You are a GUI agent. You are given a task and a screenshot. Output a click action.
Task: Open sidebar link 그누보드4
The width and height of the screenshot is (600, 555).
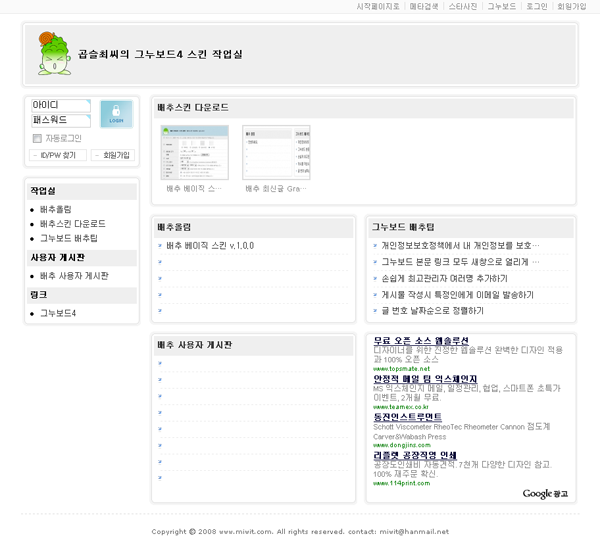pos(58,313)
